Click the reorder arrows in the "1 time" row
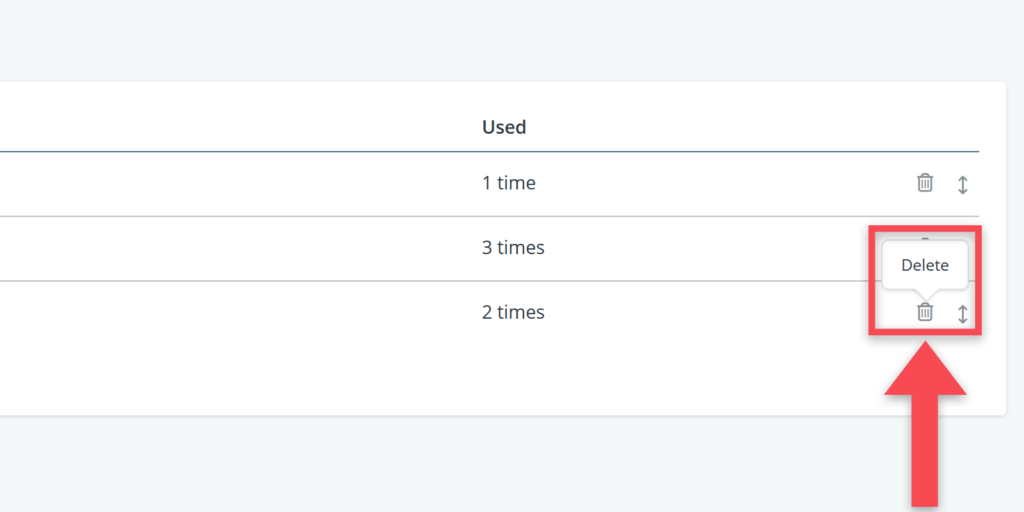This screenshot has width=1024, height=512. [x=963, y=184]
